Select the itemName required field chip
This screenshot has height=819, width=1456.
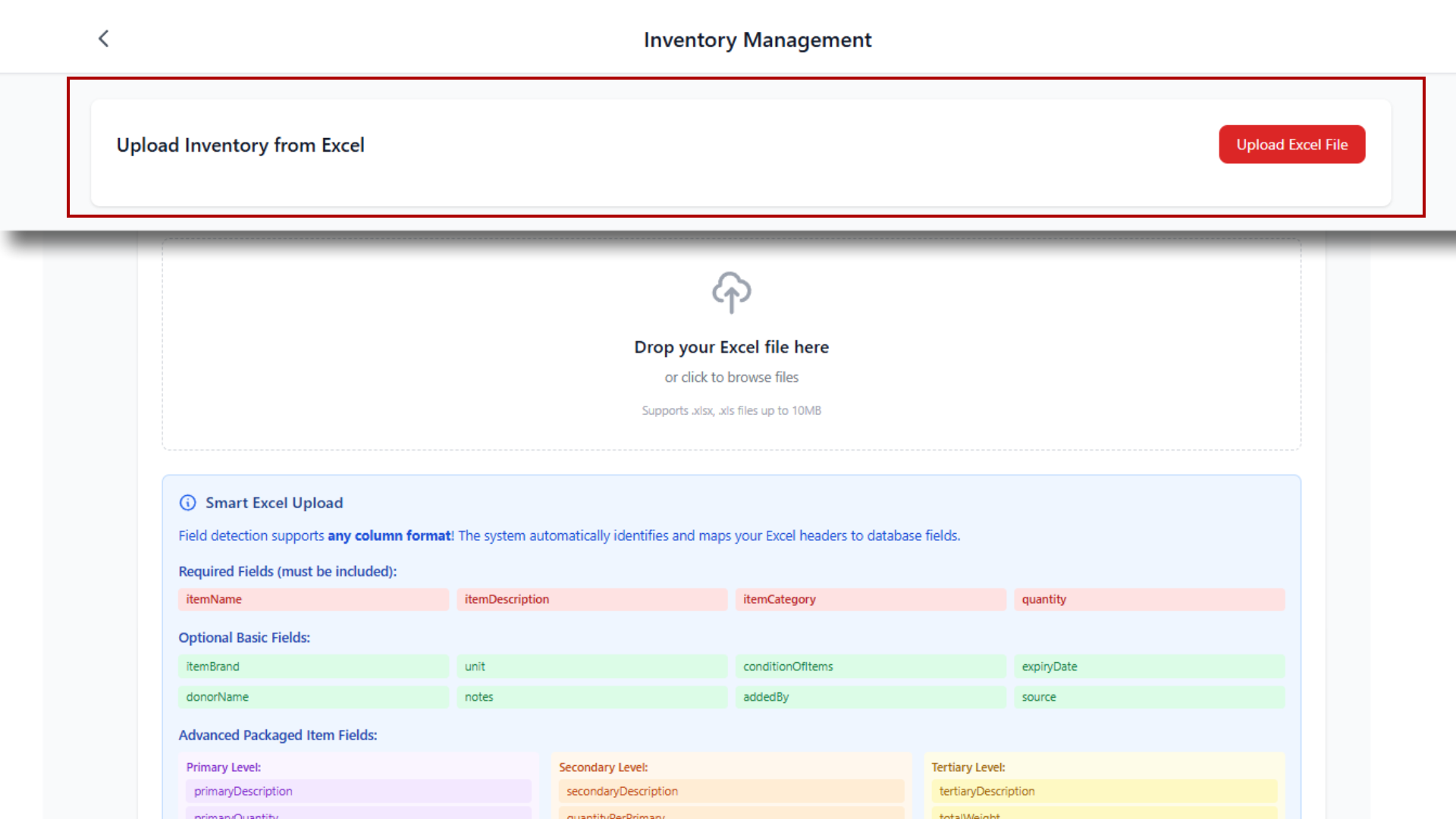pyautogui.click(x=312, y=599)
